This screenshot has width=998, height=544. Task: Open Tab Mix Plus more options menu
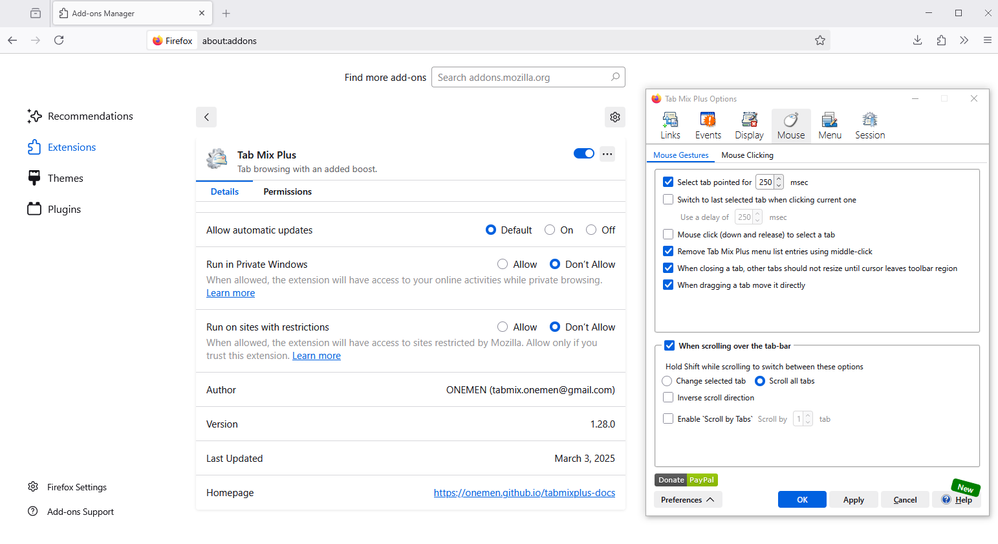tap(607, 154)
